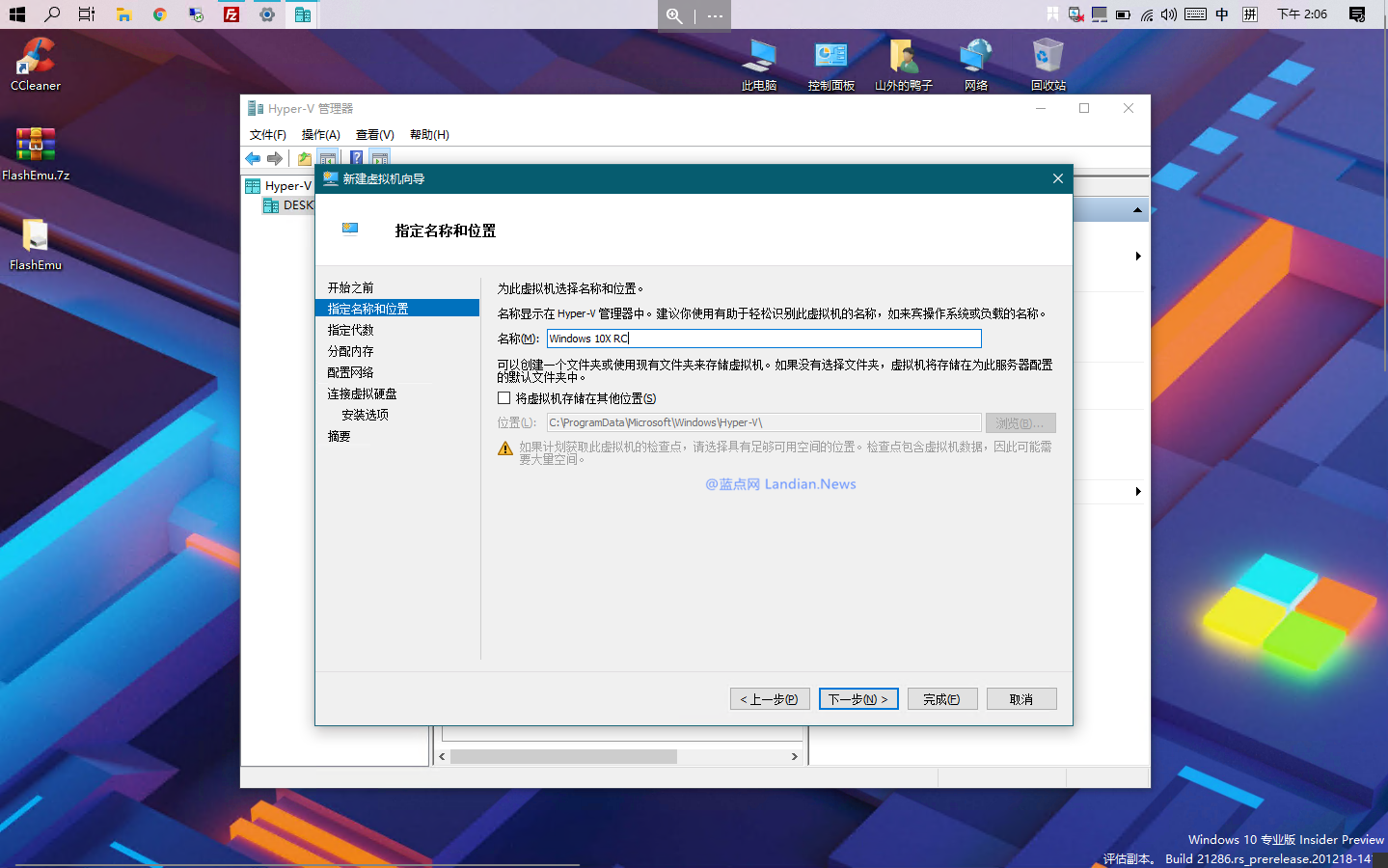Collapse the Actions pane section arrow
1388x868 pixels.
point(1137,209)
